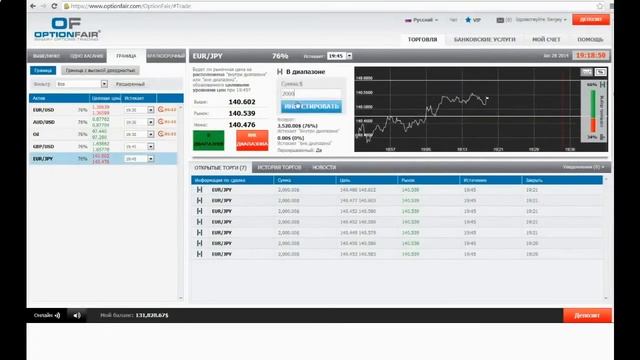Viewport: 640px width, 360px height.
Task: Click the browser forward arrow
Action: tap(43, 6)
